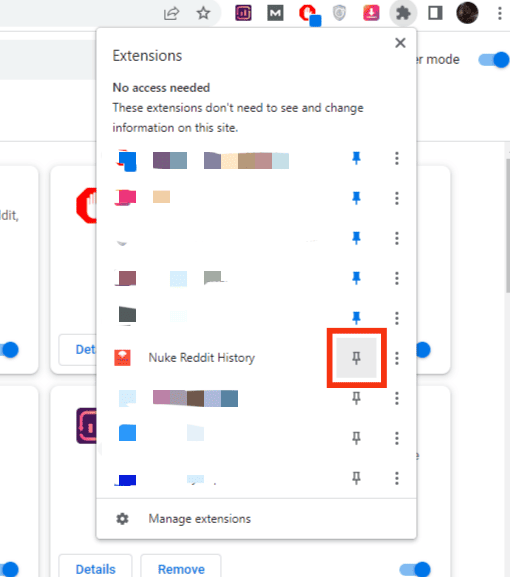Image resolution: width=510 pixels, height=577 pixels.
Task: Open more options for Nuke Reddit History
Action: (397, 358)
